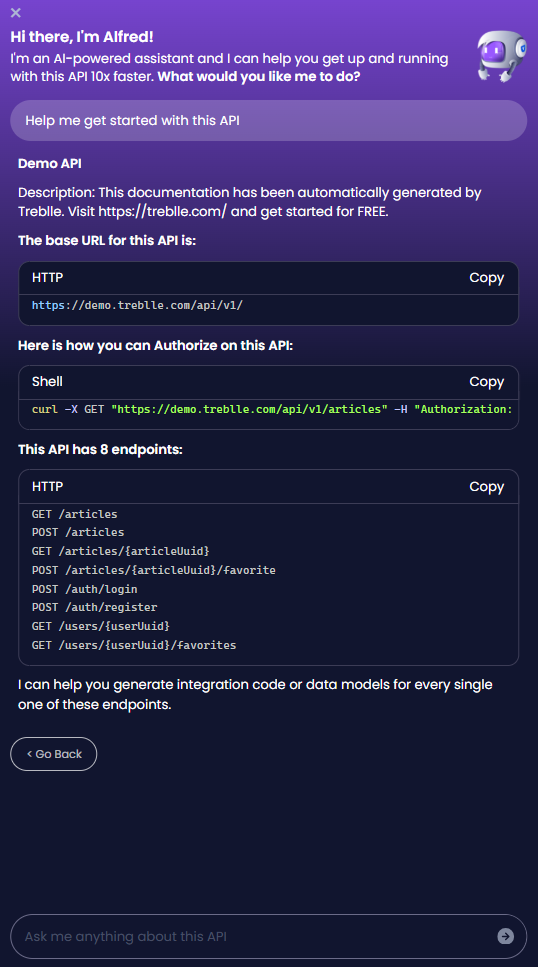Click the Alfred robot avatar
The height and width of the screenshot is (967, 538).
coord(502,56)
